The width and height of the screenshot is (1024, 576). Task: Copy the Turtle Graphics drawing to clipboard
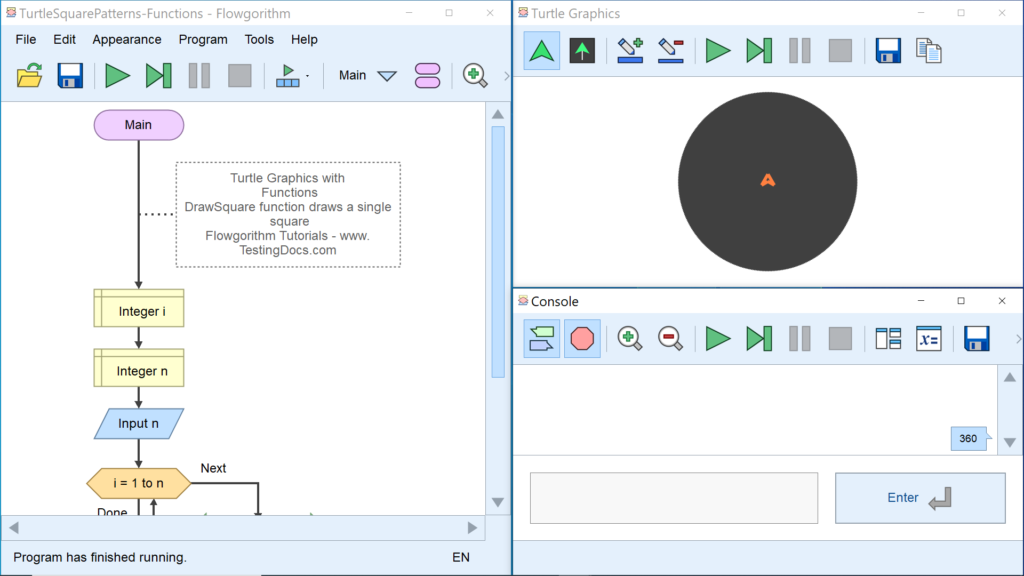click(927, 50)
